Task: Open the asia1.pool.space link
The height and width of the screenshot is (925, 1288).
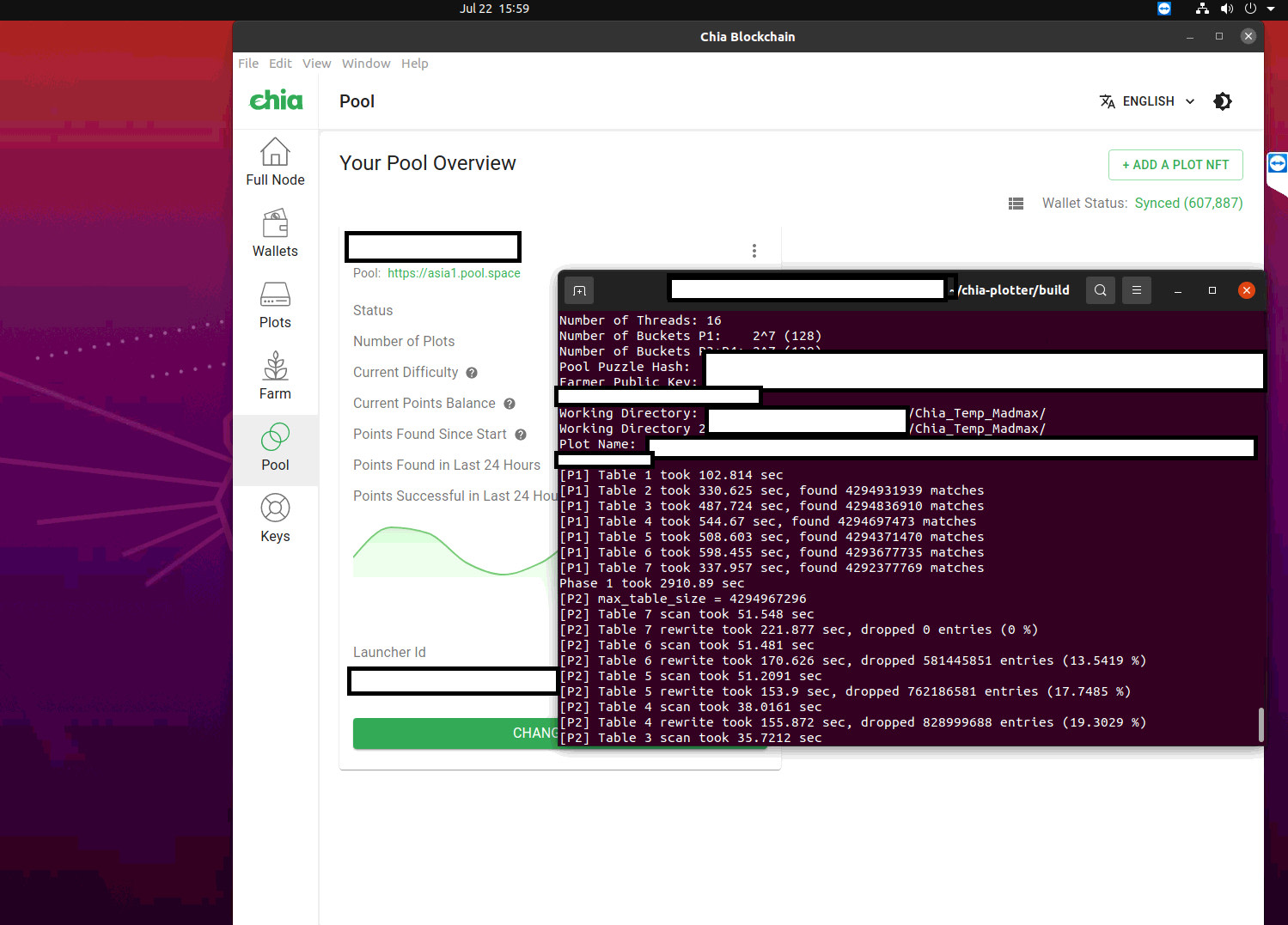Action: click(x=454, y=273)
